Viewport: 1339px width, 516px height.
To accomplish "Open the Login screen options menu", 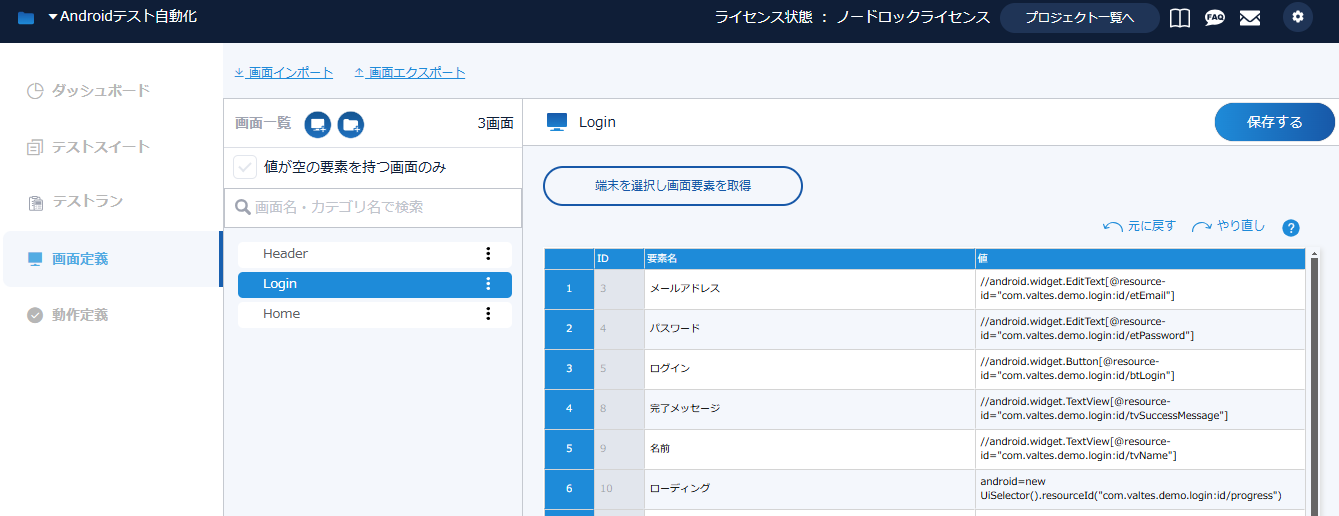I will (x=488, y=284).
